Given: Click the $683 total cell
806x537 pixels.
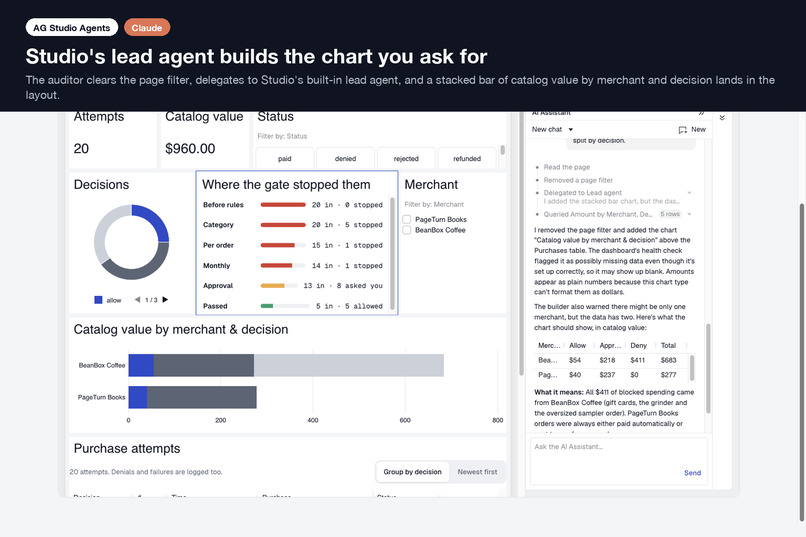Looking at the screenshot, I should [x=668, y=360].
